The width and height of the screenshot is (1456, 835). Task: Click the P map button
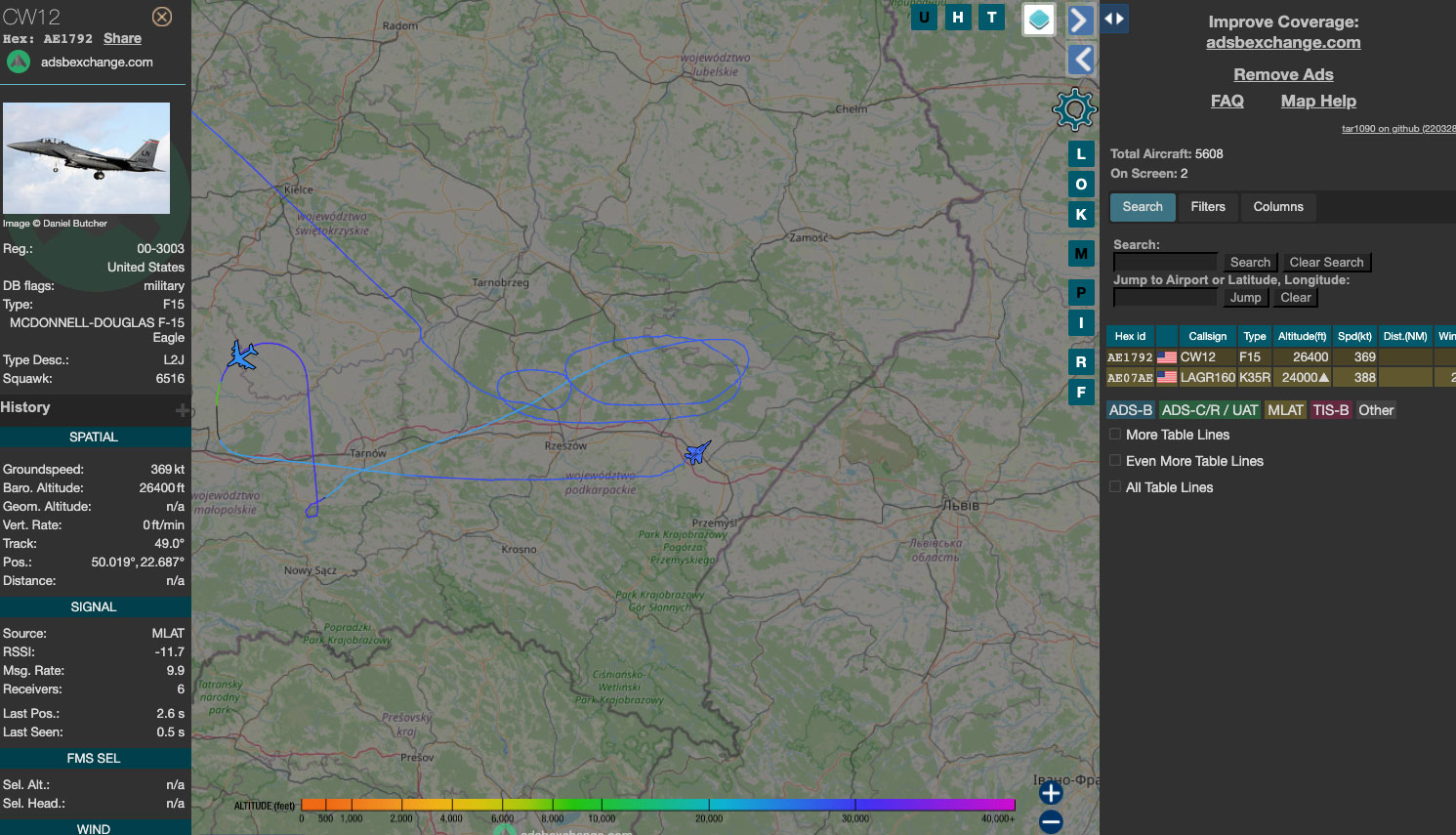point(1081,292)
